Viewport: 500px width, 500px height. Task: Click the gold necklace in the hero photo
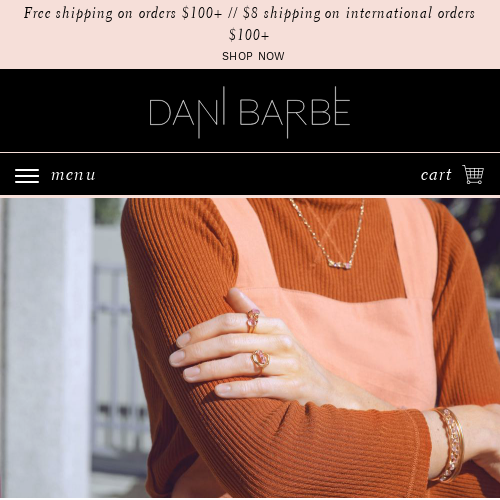click(x=330, y=235)
